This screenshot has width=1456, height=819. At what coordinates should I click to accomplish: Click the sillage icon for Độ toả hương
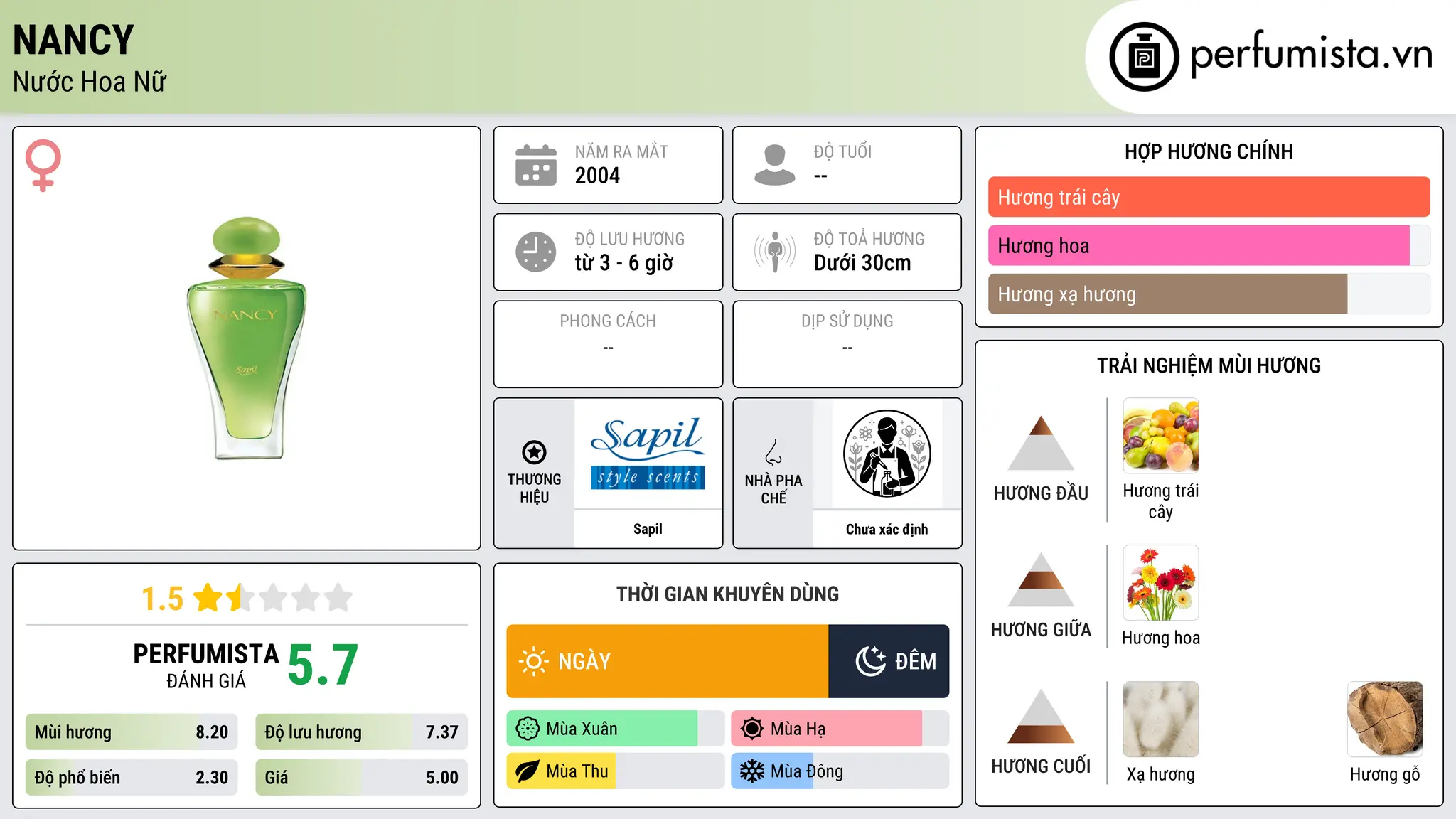pos(775,252)
